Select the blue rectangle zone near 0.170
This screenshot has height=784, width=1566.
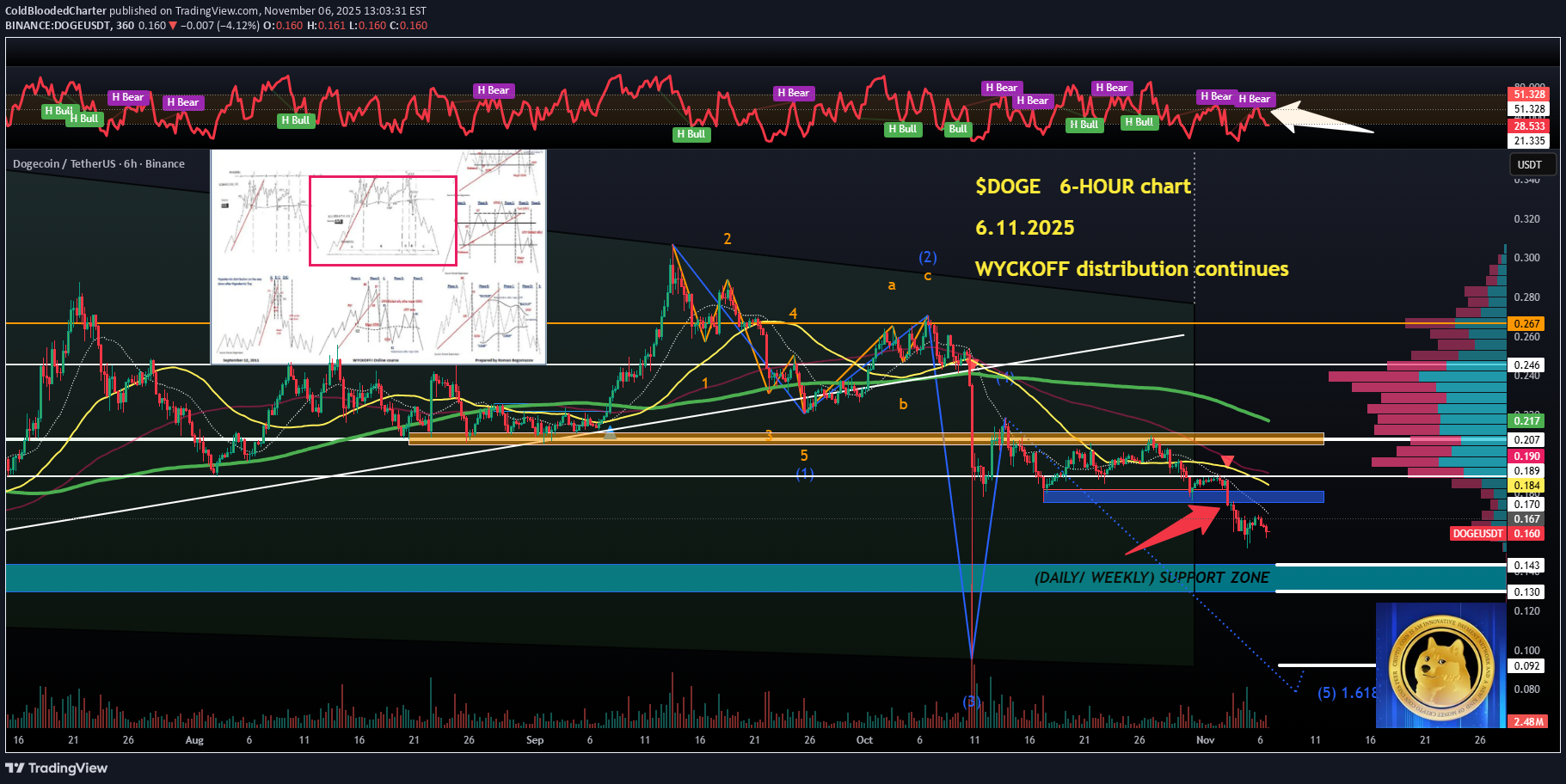(x=1182, y=496)
